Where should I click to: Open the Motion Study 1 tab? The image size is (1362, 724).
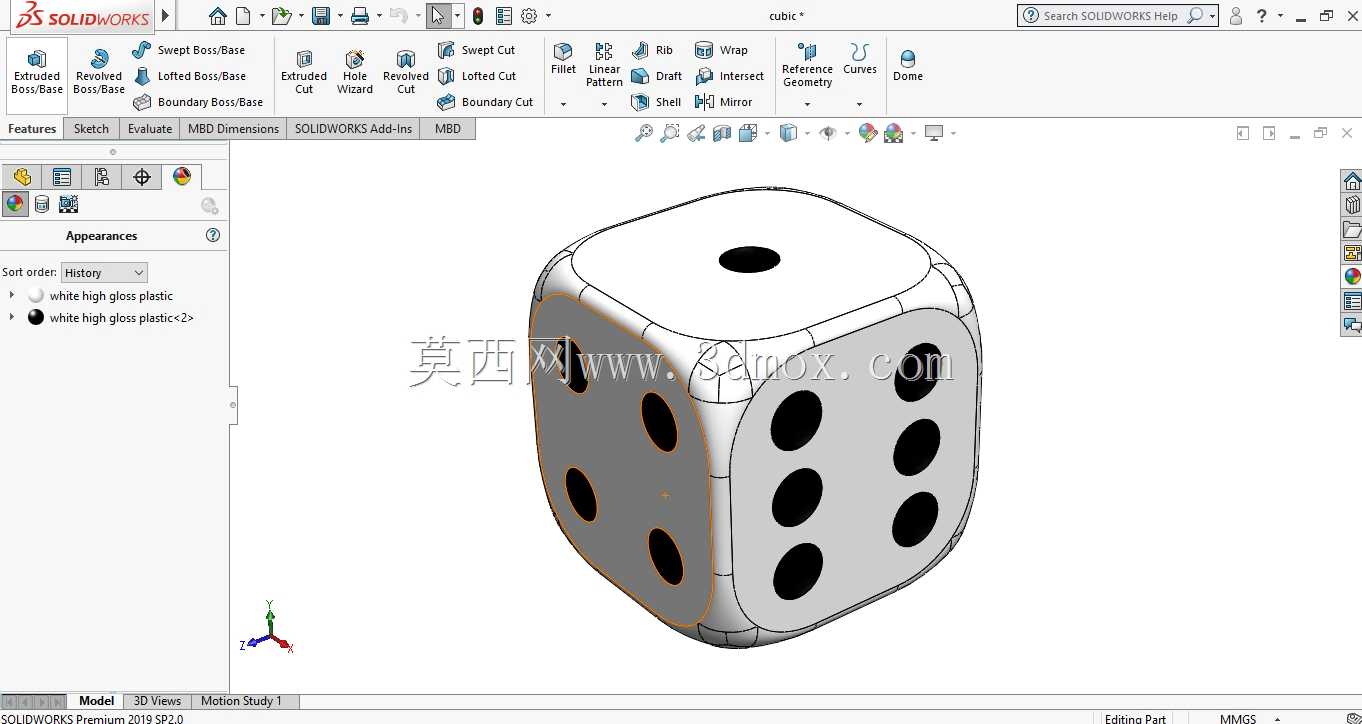click(241, 701)
